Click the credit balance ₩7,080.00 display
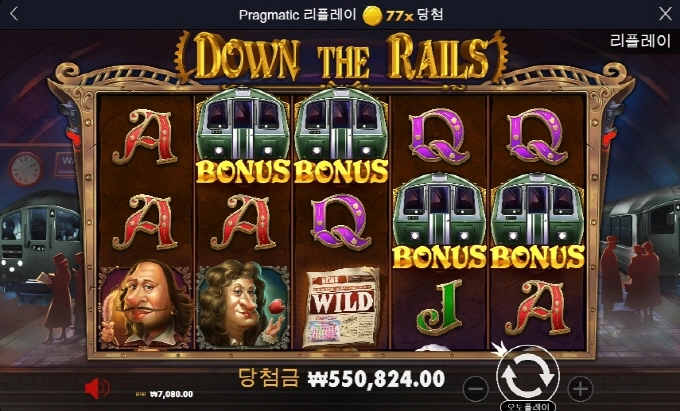This screenshot has width=680, height=411. 171,394
